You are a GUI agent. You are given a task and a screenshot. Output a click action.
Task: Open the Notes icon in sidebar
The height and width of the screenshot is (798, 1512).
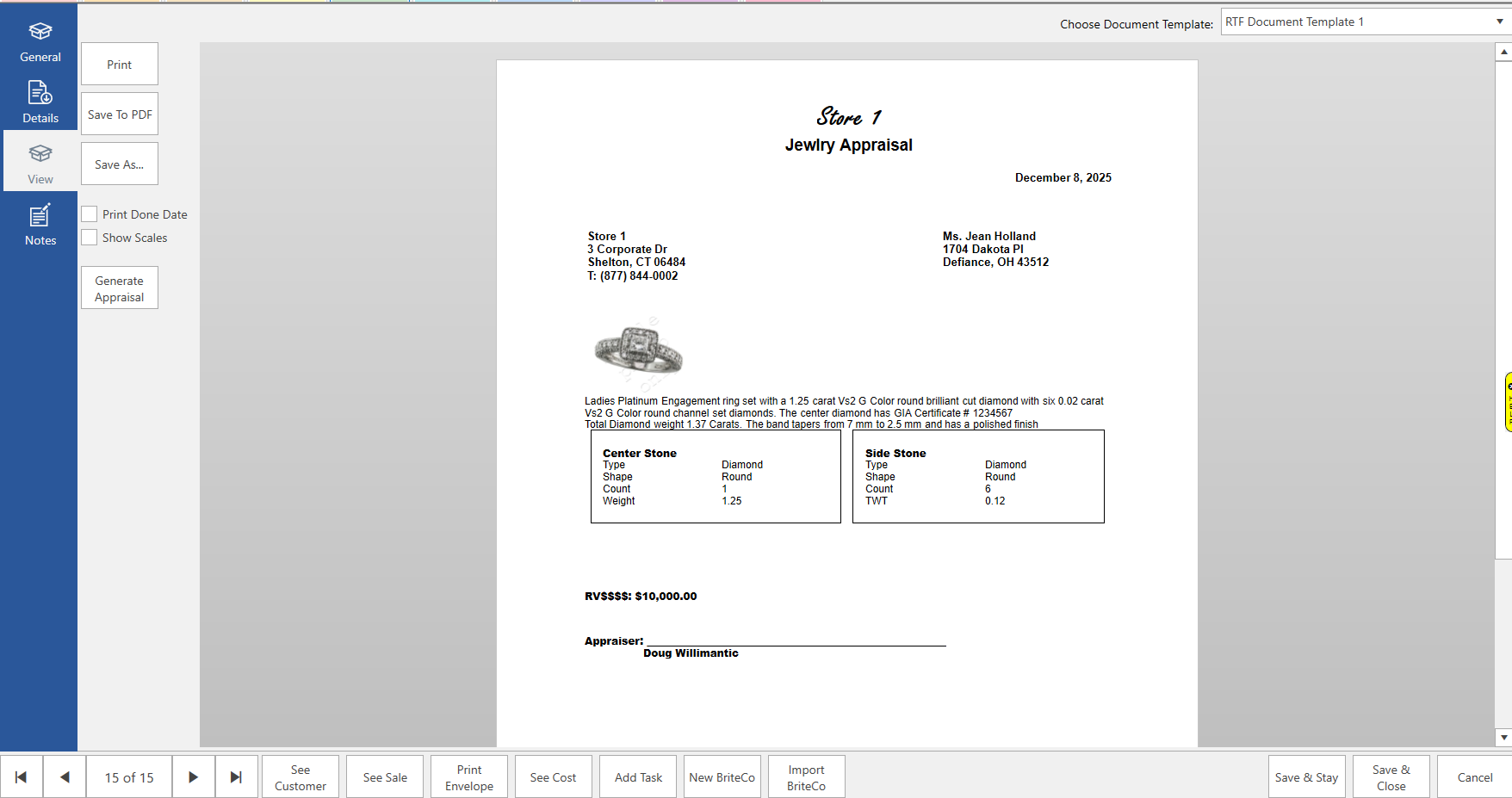tap(40, 216)
